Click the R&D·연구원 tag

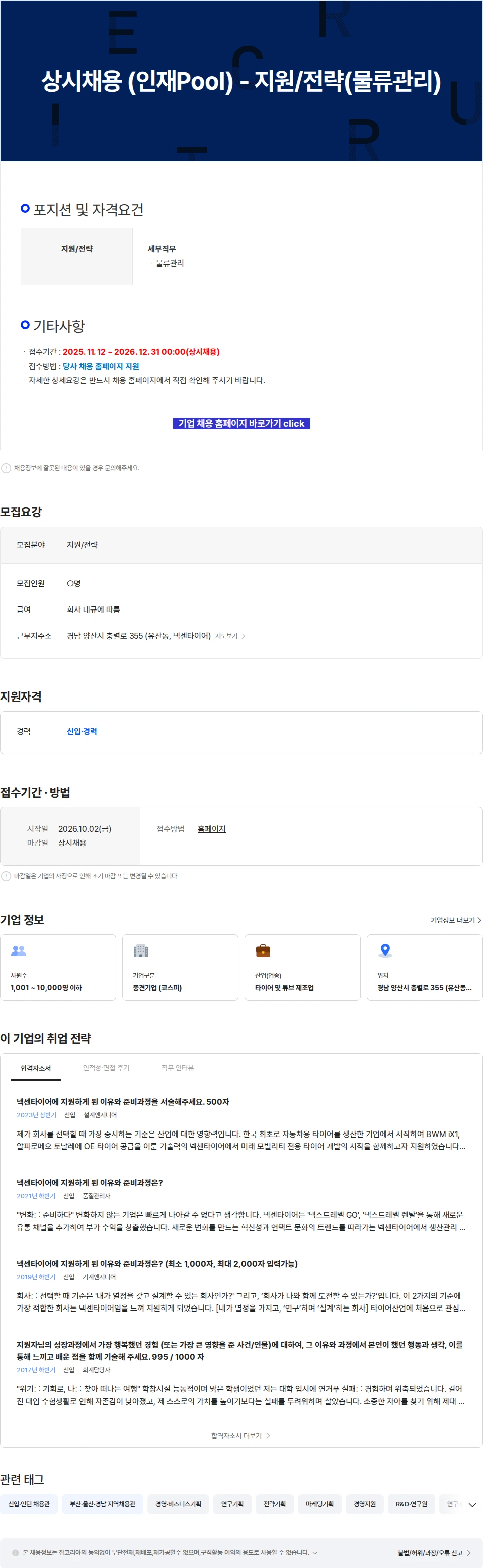[412, 1504]
